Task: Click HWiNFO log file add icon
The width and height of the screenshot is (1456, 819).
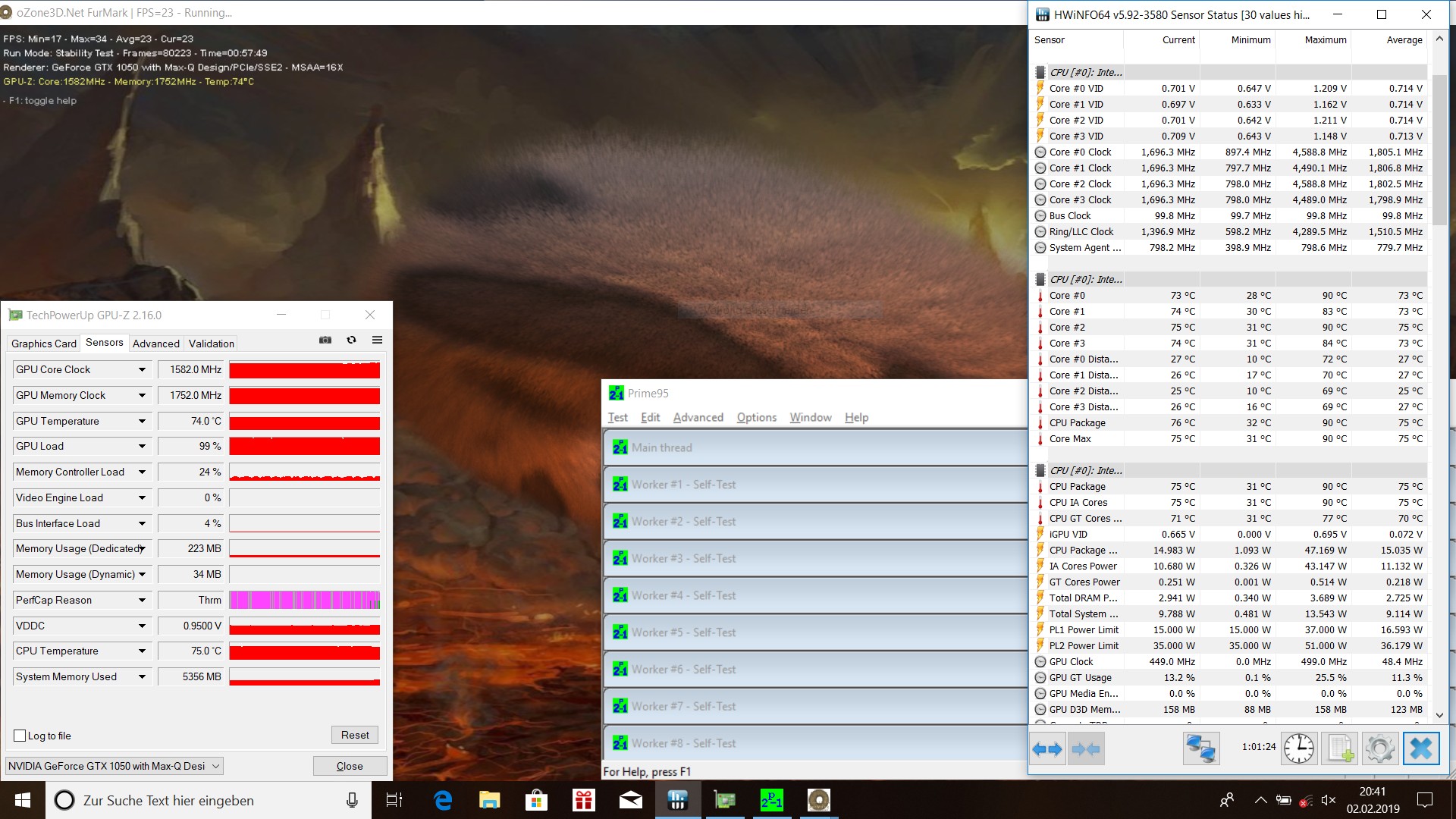Action: pyautogui.click(x=1339, y=749)
